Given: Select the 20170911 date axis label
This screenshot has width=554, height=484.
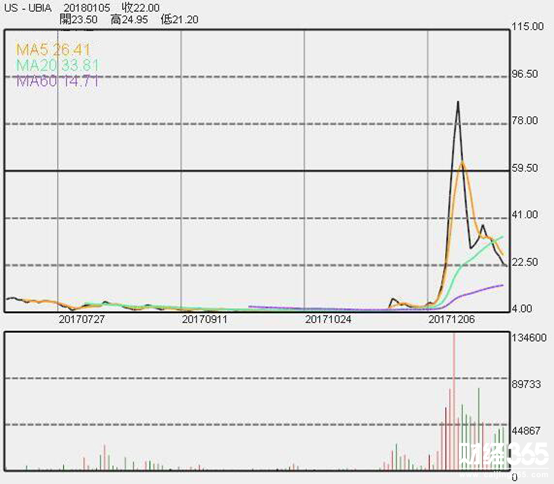Looking at the screenshot, I should [x=205, y=319].
